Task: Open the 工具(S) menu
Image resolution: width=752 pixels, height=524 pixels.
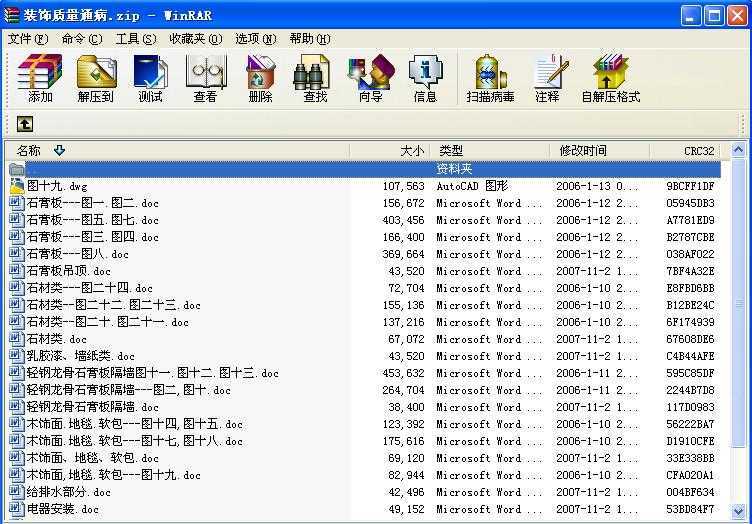Action: coord(136,39)
